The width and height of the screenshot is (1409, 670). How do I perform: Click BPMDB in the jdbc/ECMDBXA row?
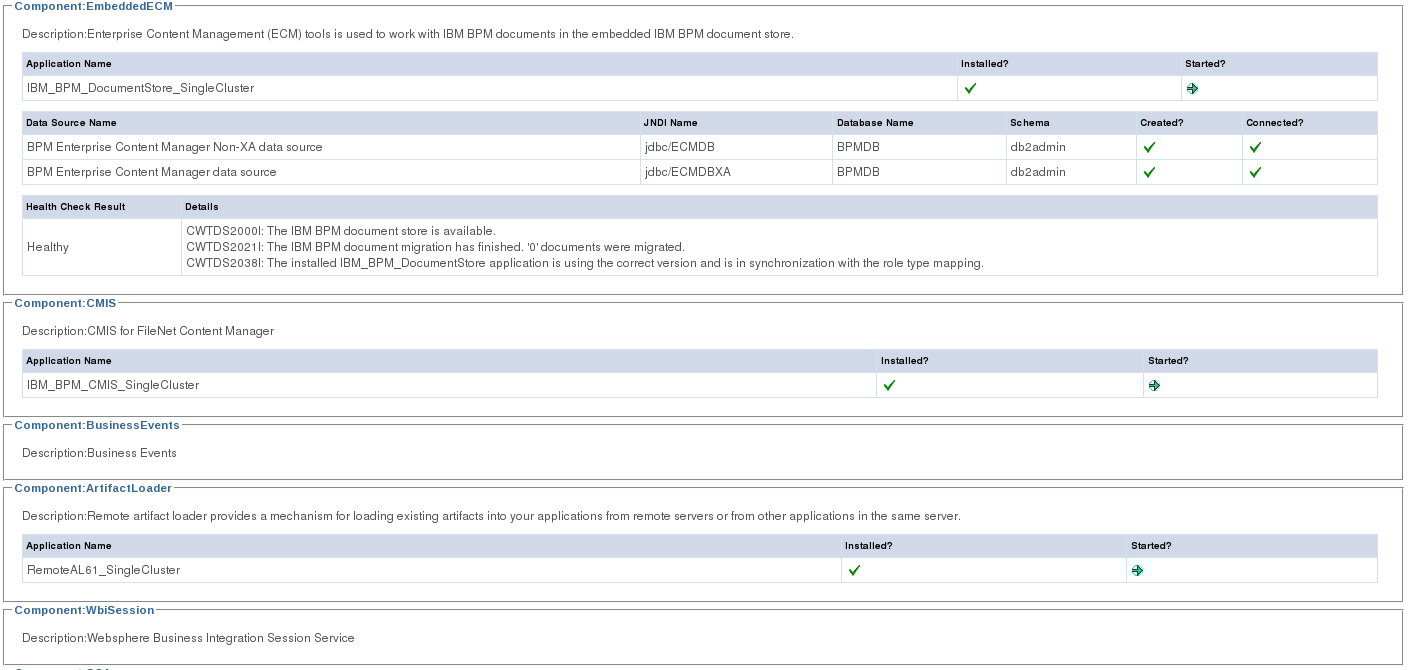[x=858, y=172]
